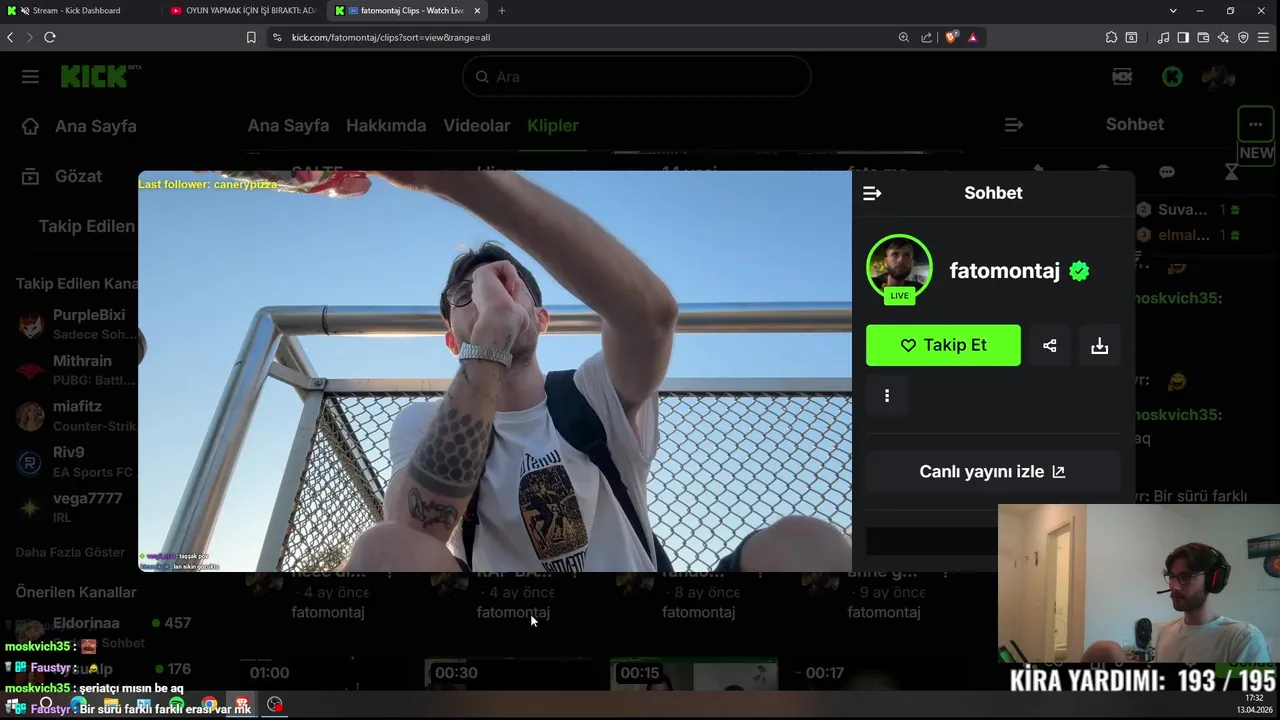Follow fatomontaj with Takip Et button
This screenshot has width=1280, height=720.
pyautogui.click(x=943, y=345)
